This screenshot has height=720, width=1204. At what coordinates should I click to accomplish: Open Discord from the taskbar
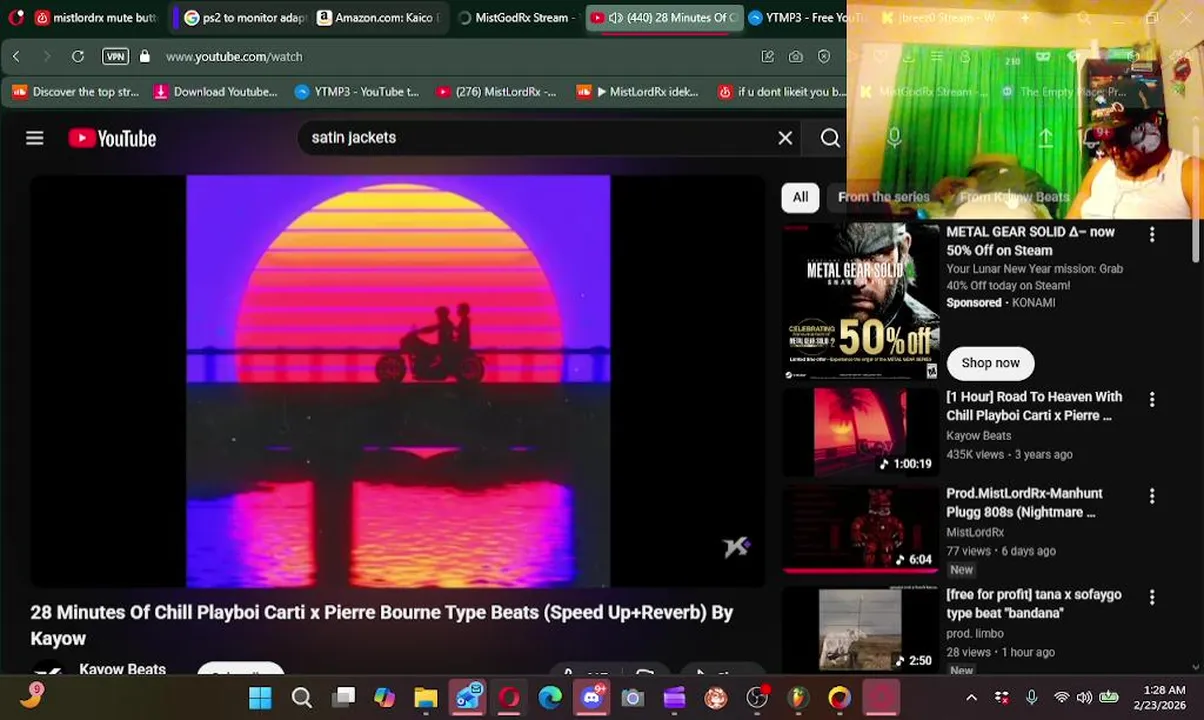click(592, 698)
